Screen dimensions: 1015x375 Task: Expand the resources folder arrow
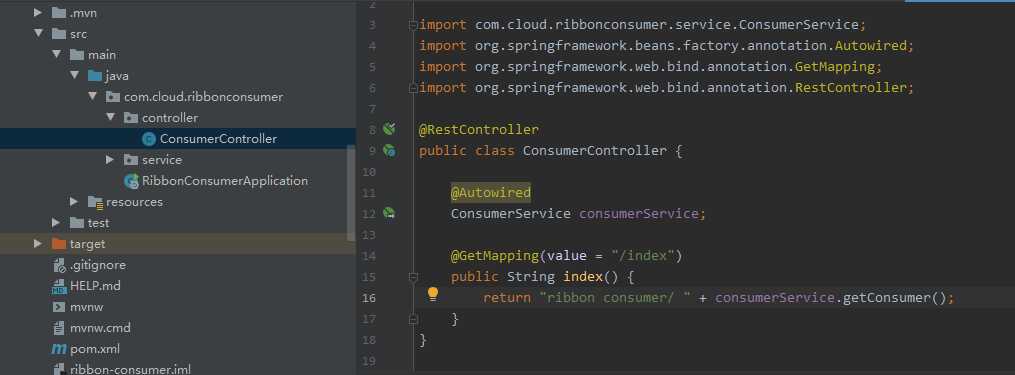(74, 201)
